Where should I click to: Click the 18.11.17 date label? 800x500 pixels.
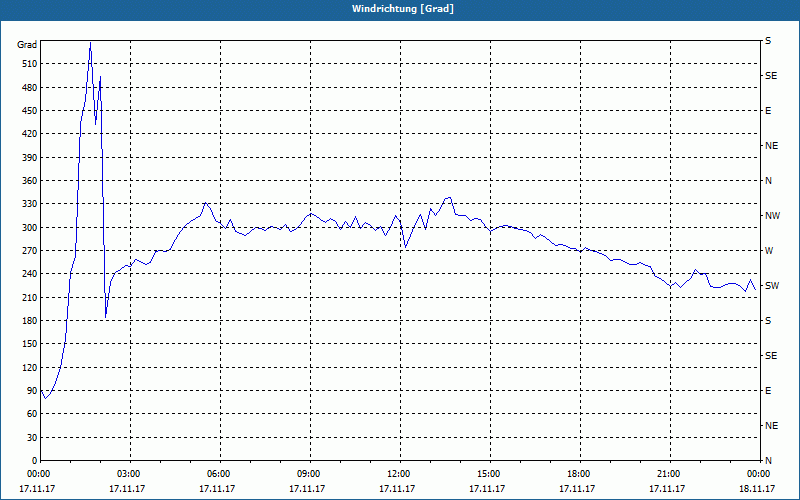[x=757, y=488]
